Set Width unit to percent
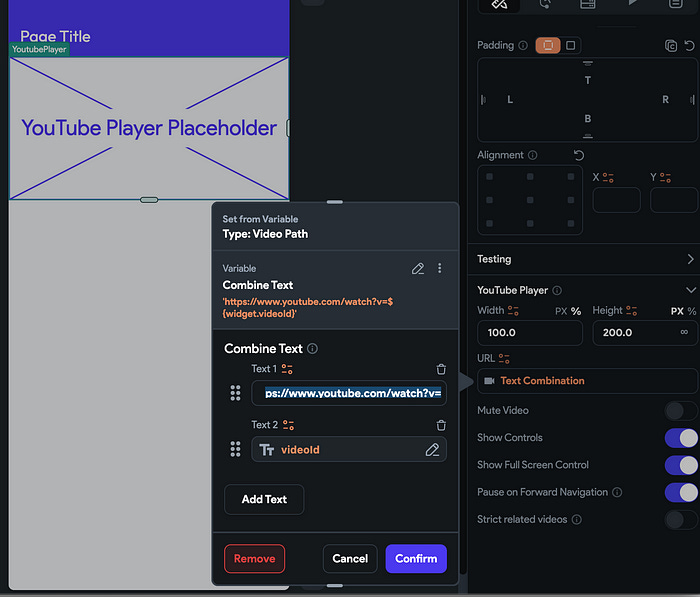Viewport: 700px width, 597px height. tap(576, 311)
